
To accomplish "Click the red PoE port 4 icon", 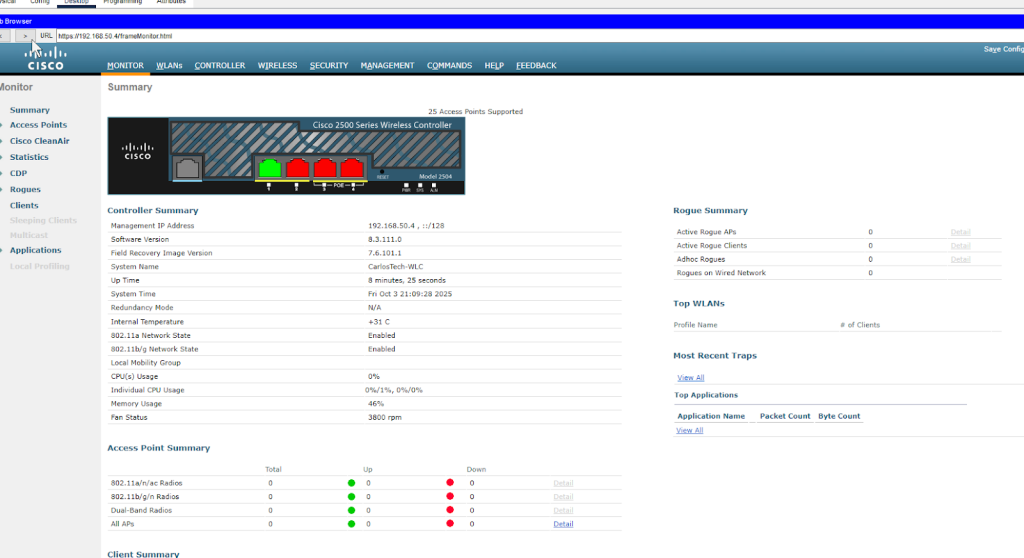I will [351, 167].
